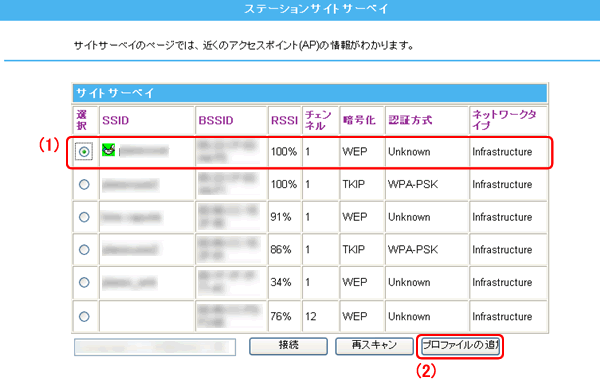Pick the radio button for the 34% RSSI network
Screen dimensions: 600x383
pos(84,282)
